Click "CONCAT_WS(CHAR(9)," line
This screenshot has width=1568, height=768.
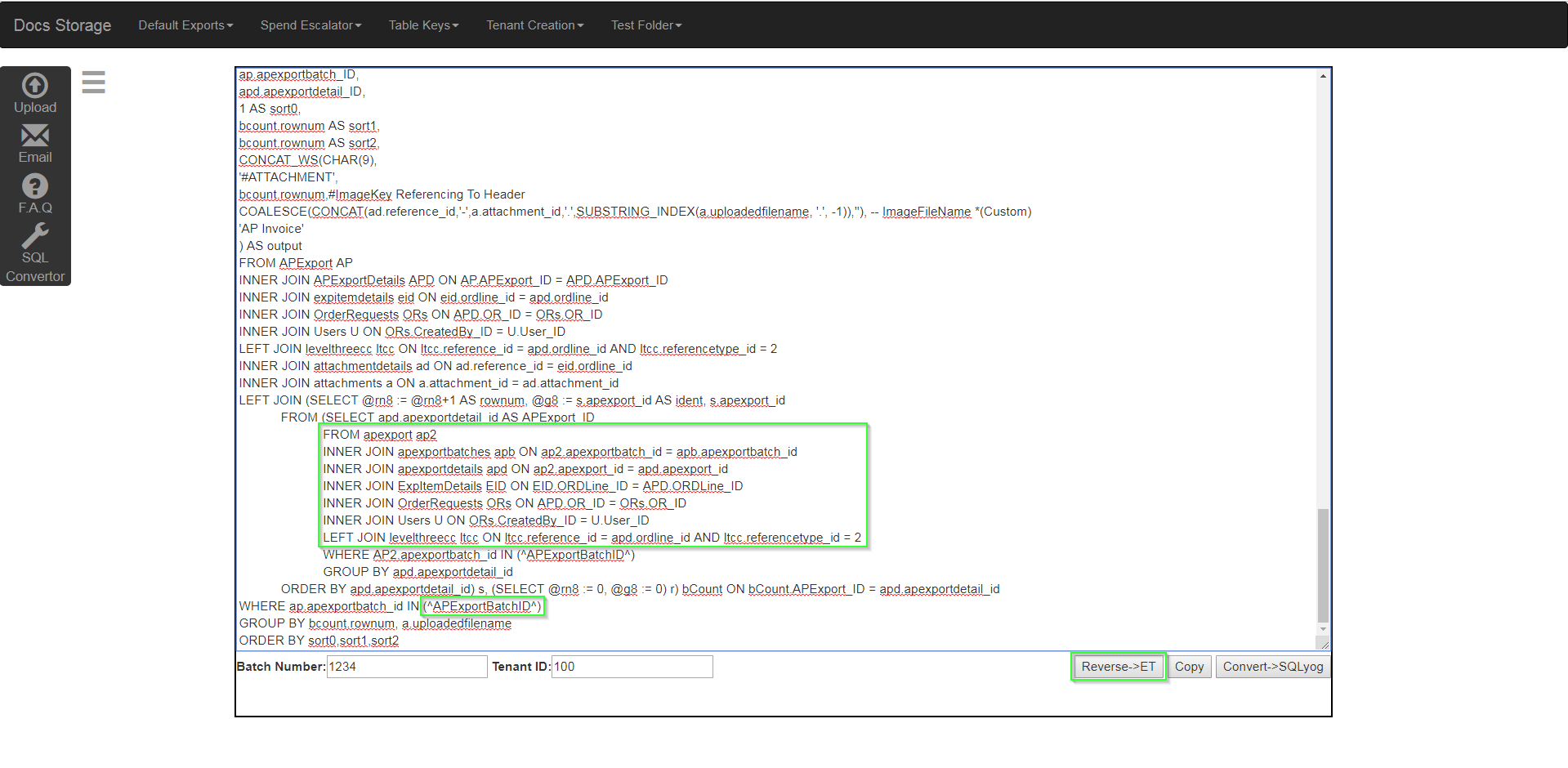308,160
